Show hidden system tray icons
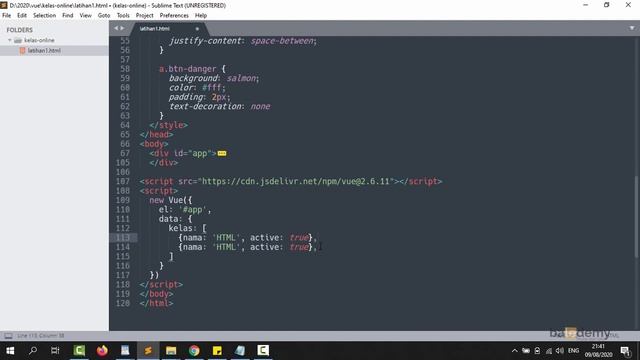The image size is (640, 360). point(514,351)
